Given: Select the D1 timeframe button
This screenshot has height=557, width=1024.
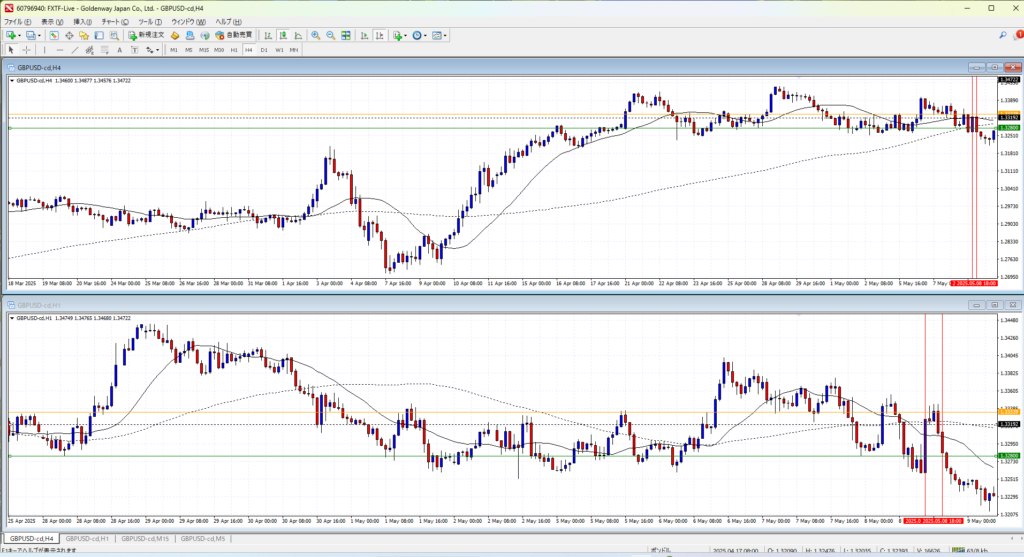Looking at the screenshot, I should tap(264, 49).
